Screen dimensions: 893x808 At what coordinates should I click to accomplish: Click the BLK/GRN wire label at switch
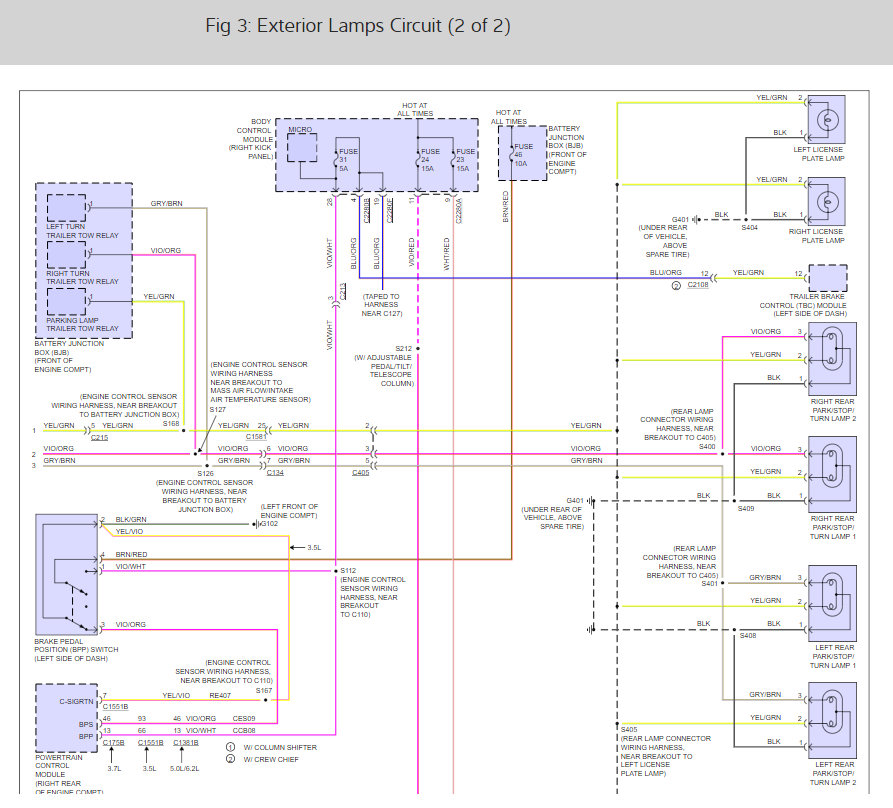[131, 519]
